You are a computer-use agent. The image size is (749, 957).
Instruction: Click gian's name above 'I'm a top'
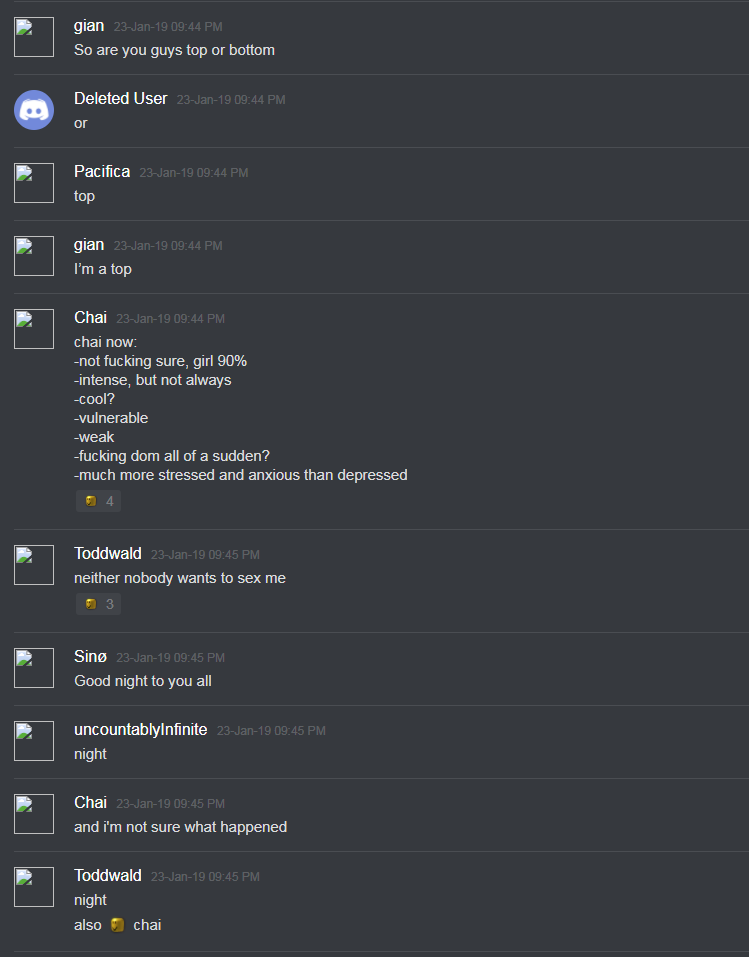(89, 245)
